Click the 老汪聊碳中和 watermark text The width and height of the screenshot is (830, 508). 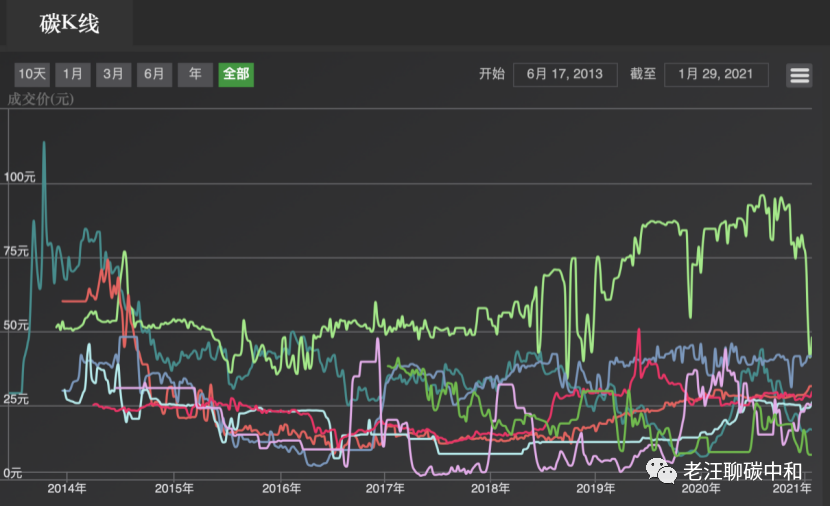pos(742,470)
